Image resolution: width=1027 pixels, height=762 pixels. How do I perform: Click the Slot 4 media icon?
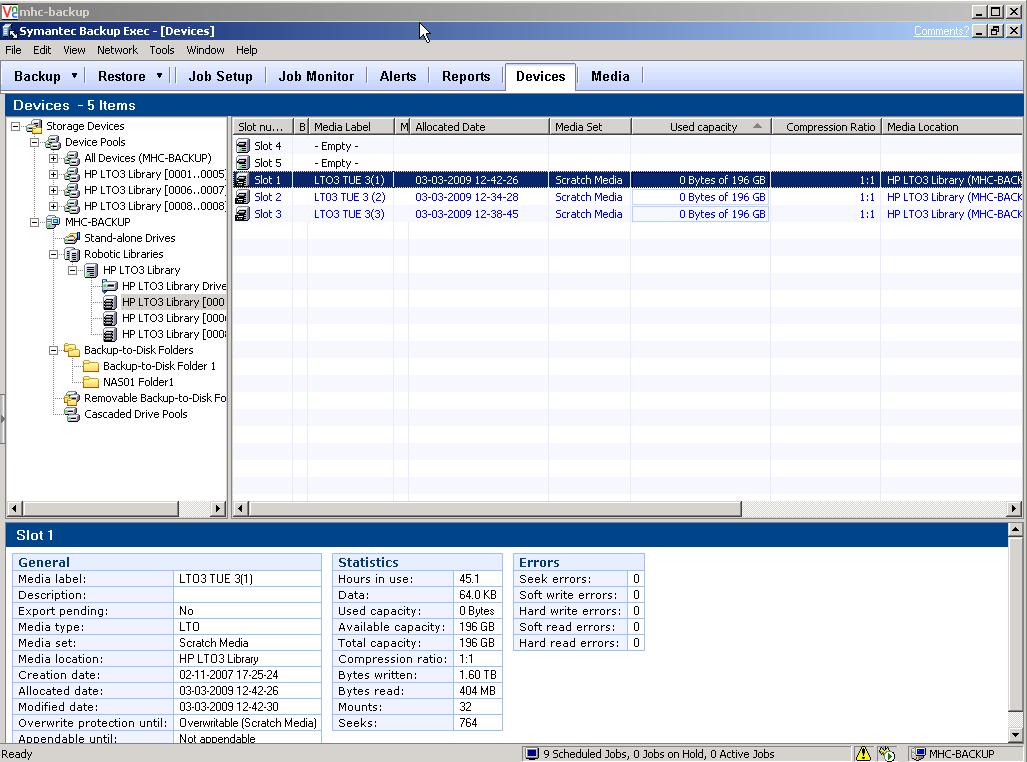[x=243, y=146]
